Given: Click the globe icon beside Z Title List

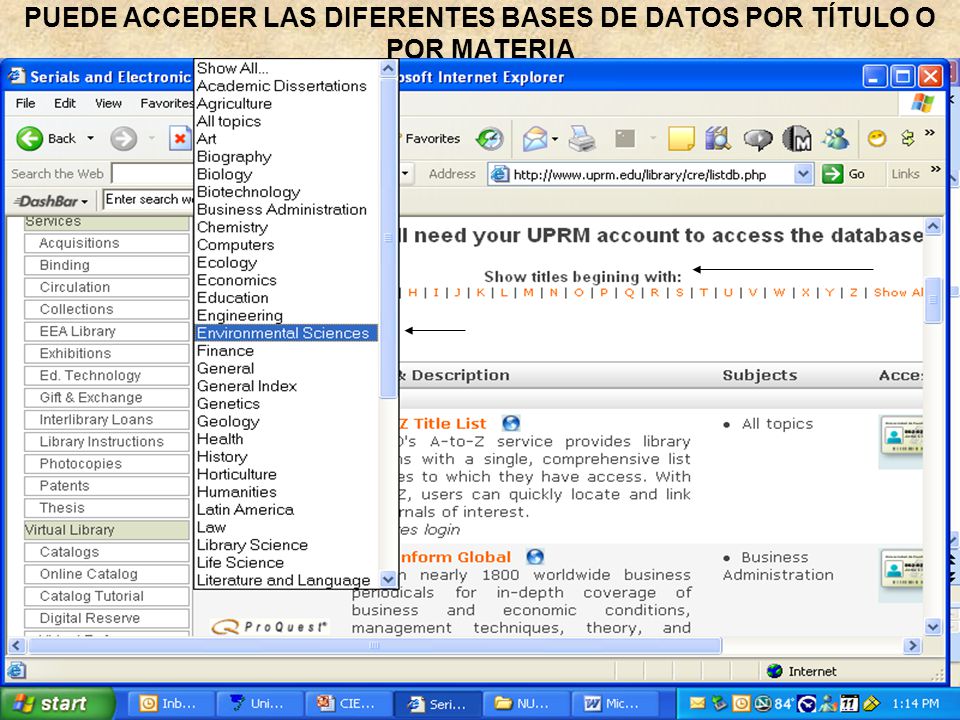Looking at the screenshot, I should [511, 423].
